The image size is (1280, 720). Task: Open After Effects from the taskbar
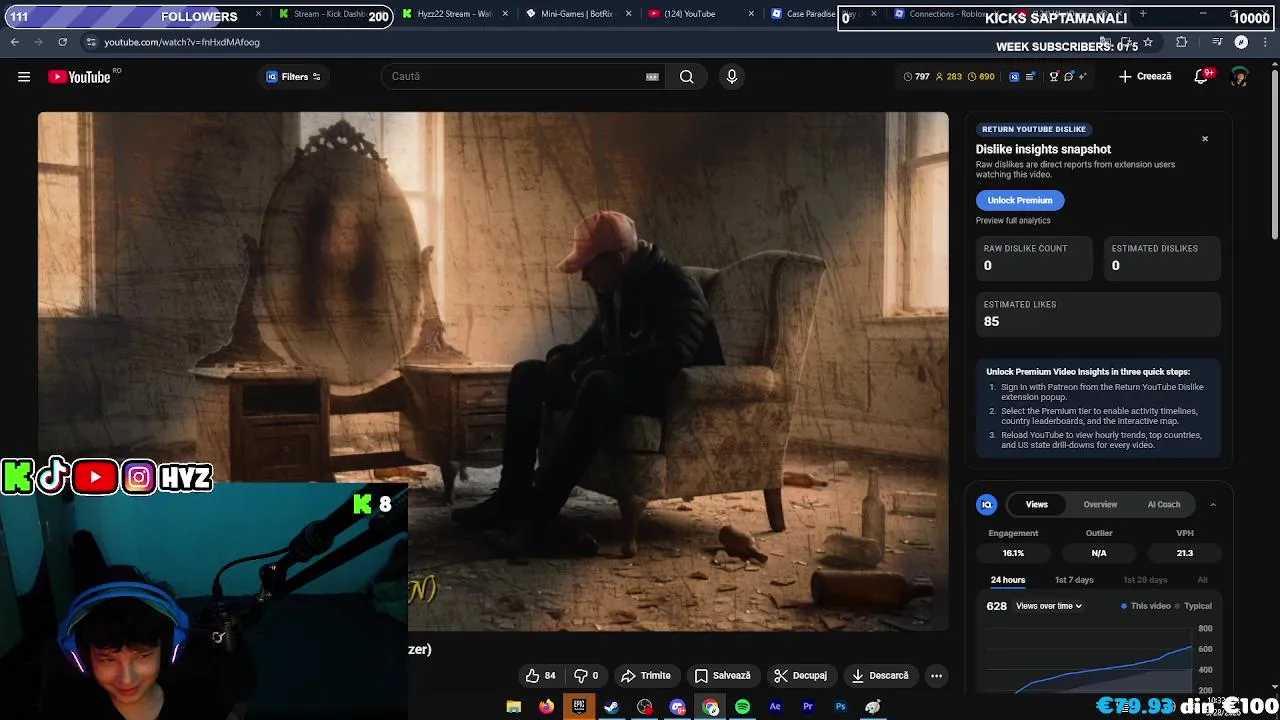point(775,707)
